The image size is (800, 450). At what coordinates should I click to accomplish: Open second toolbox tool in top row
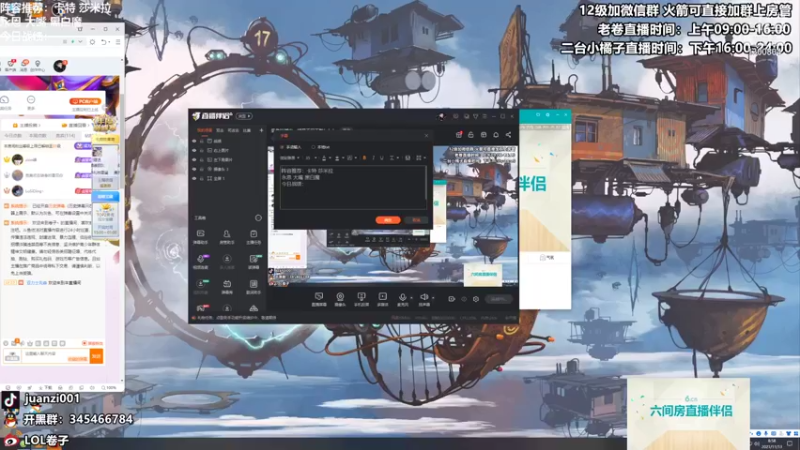click(x=227, y=236)
